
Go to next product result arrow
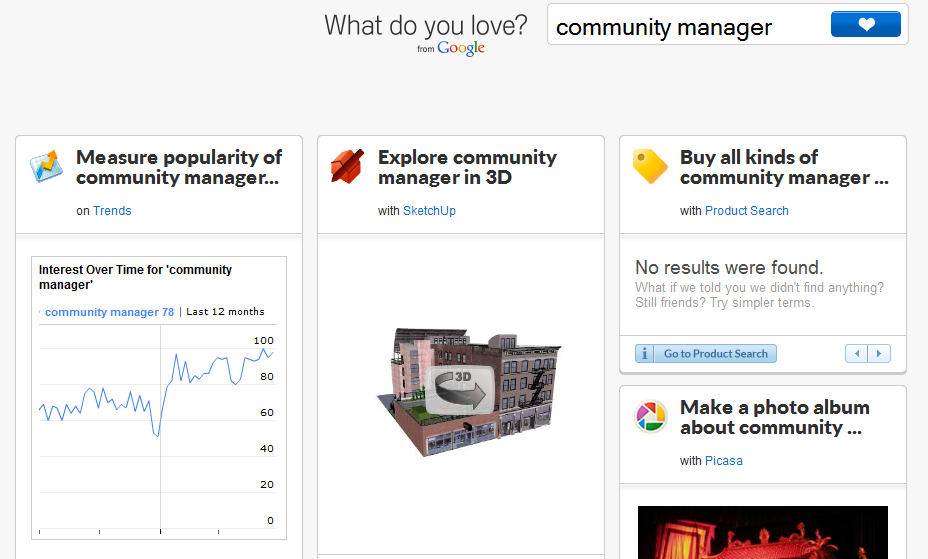[879, 354]
